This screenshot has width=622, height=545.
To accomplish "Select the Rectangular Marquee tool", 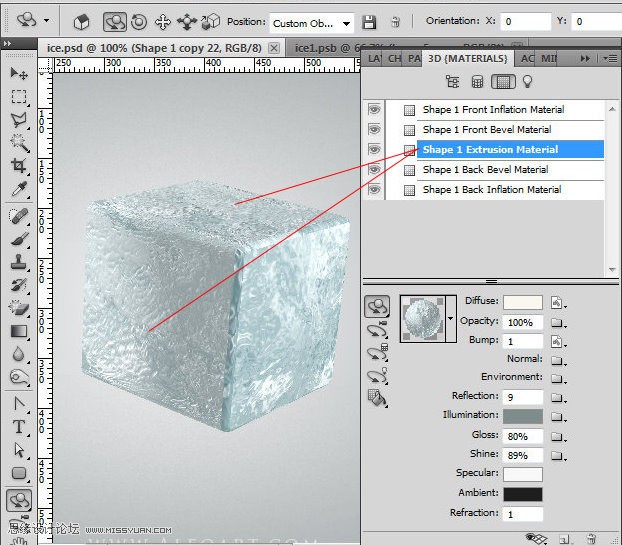I will point(19,96).
